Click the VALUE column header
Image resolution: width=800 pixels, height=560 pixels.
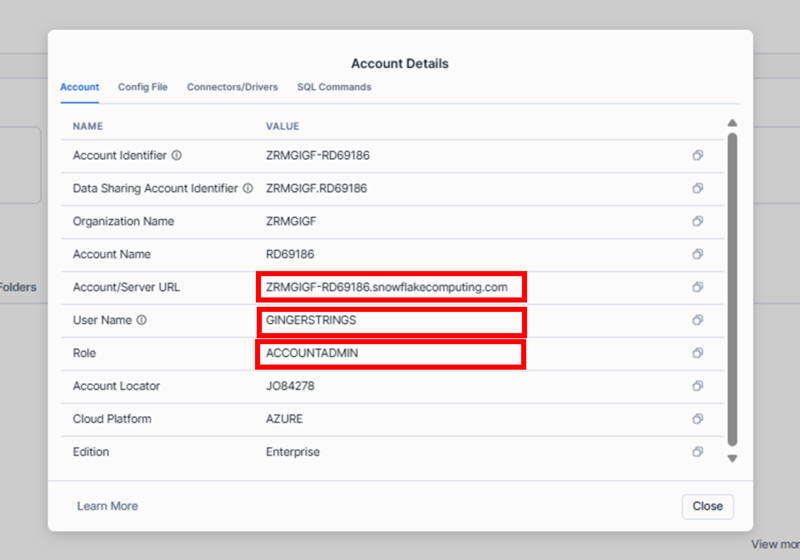[x=283, y=126]
